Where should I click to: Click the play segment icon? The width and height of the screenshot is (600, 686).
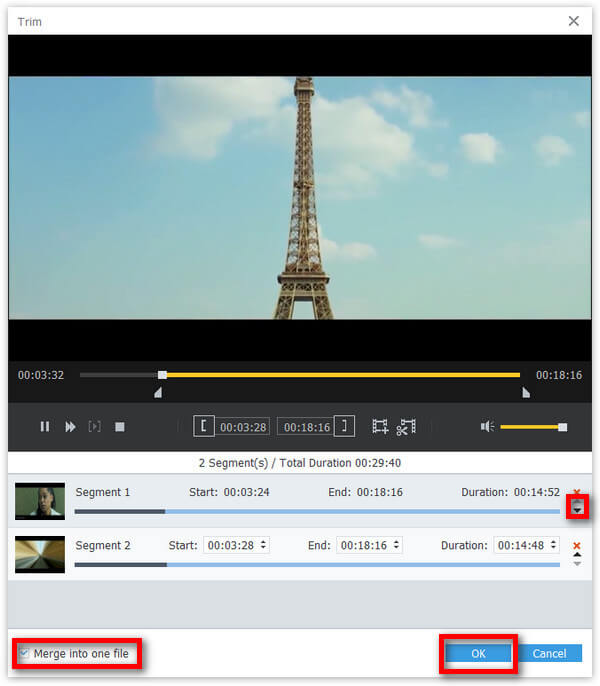pyautogui.click(x=95, y=427)
